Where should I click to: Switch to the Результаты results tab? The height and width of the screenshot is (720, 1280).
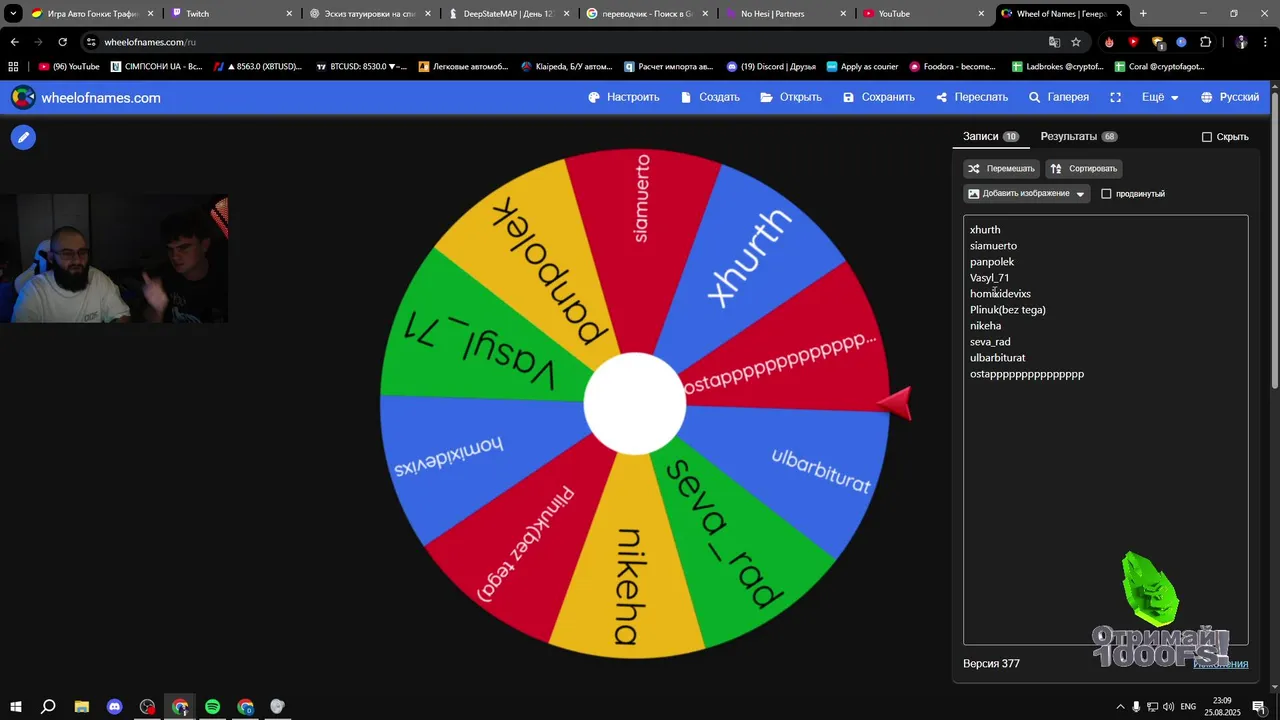point(1079,136)
